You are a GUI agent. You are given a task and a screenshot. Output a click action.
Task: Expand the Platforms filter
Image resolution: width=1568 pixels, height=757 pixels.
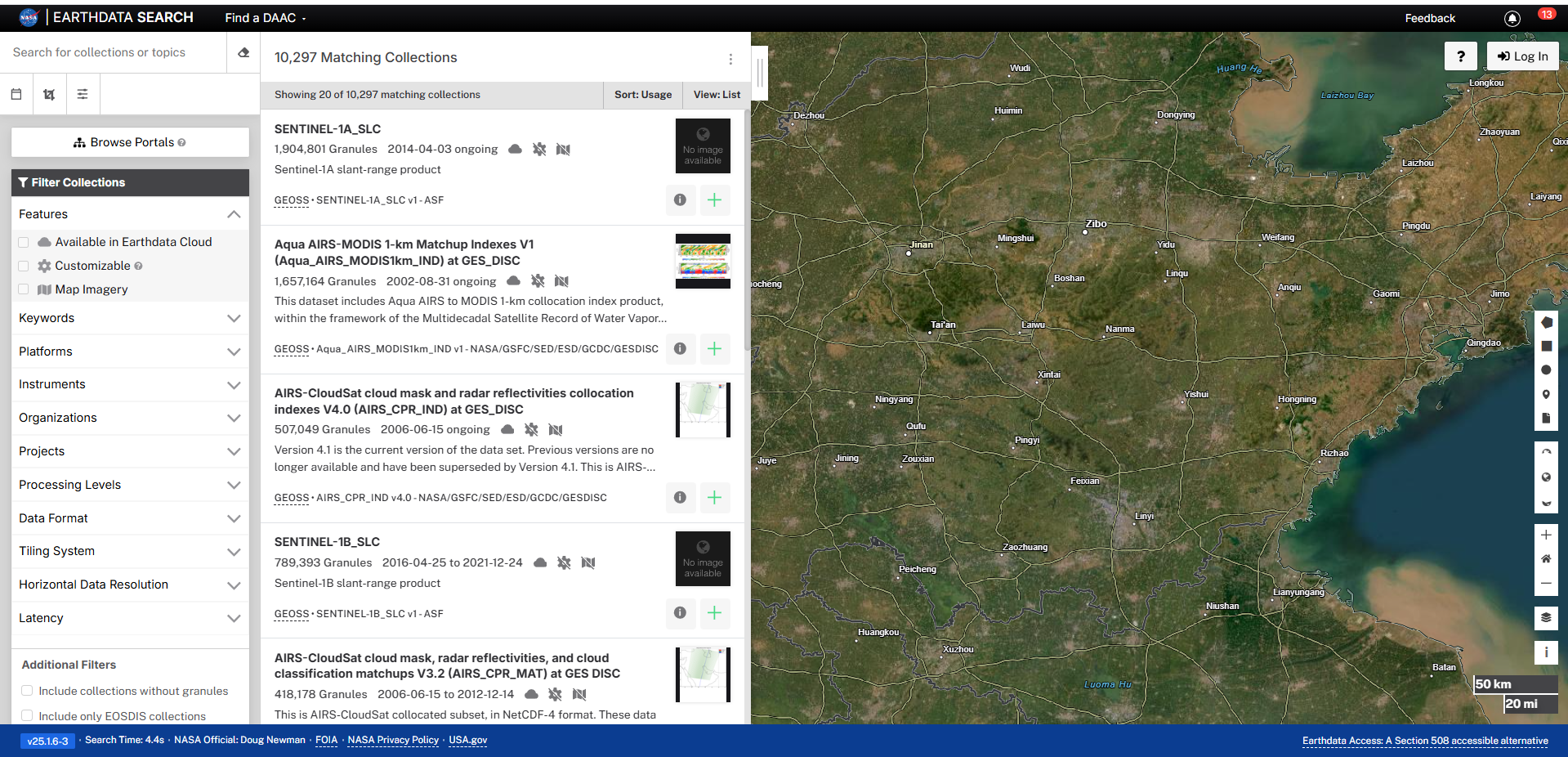130,352
